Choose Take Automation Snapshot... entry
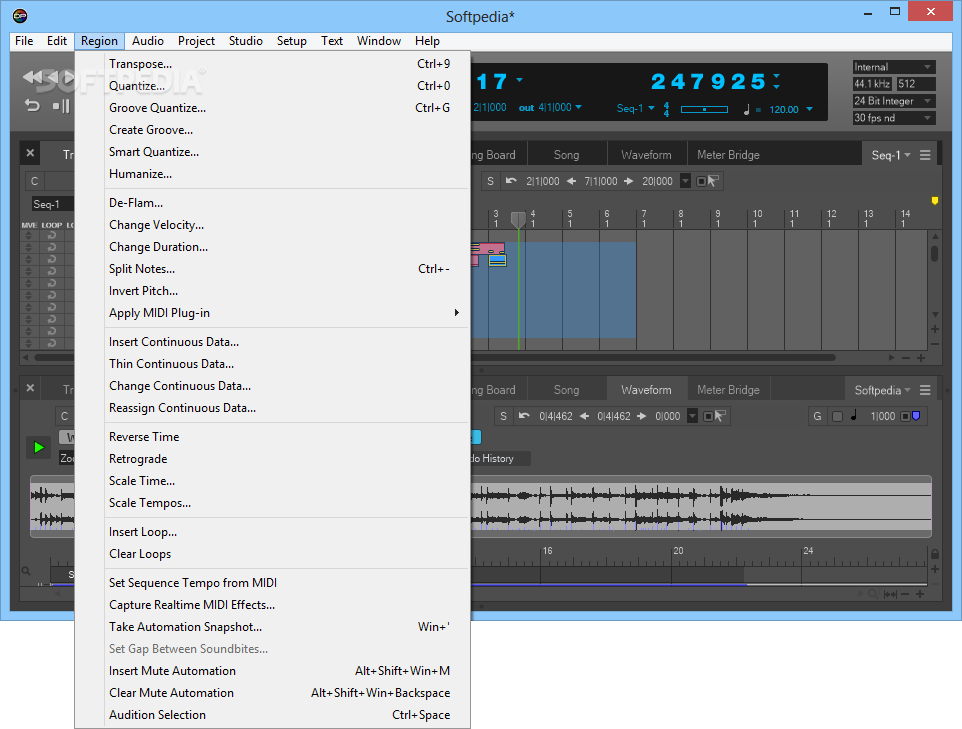Screen dimensions: 962x729 tap(272, 627)
